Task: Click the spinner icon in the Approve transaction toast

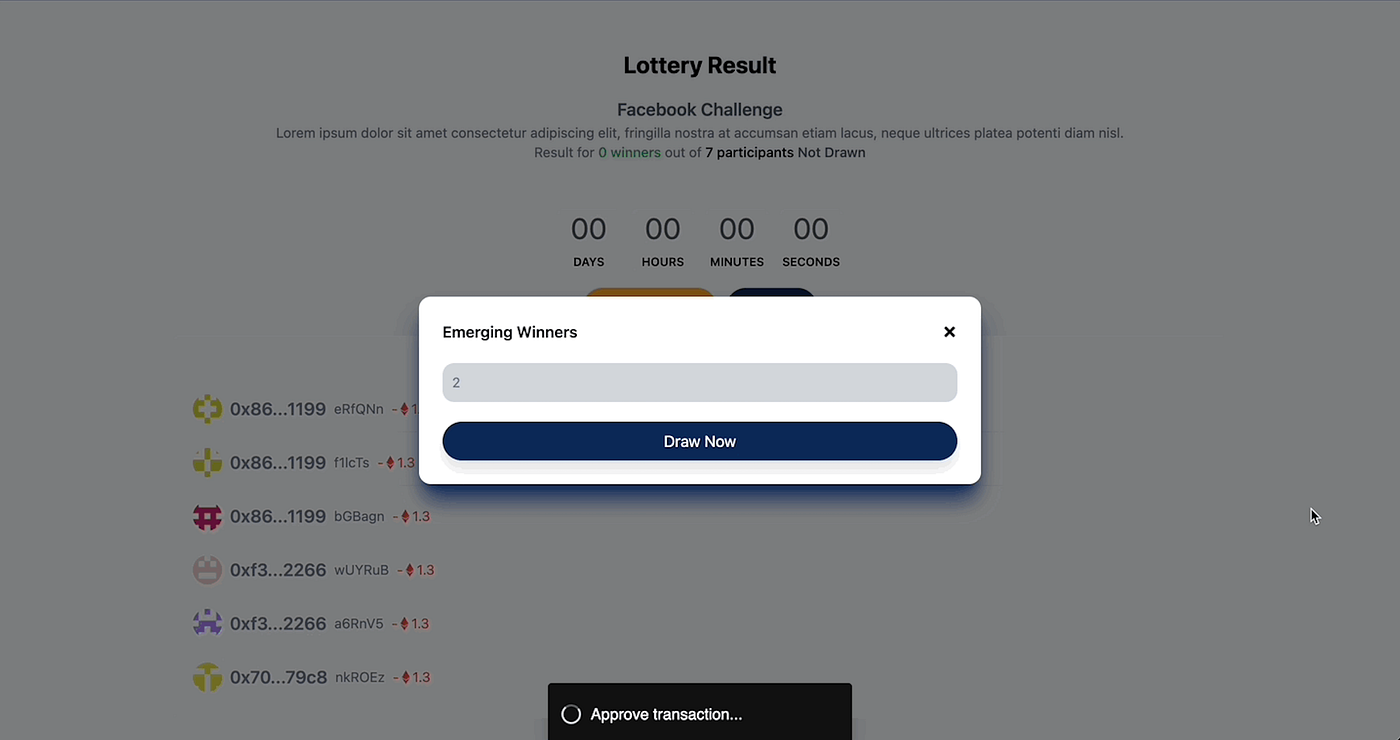Action: (571, 714)
